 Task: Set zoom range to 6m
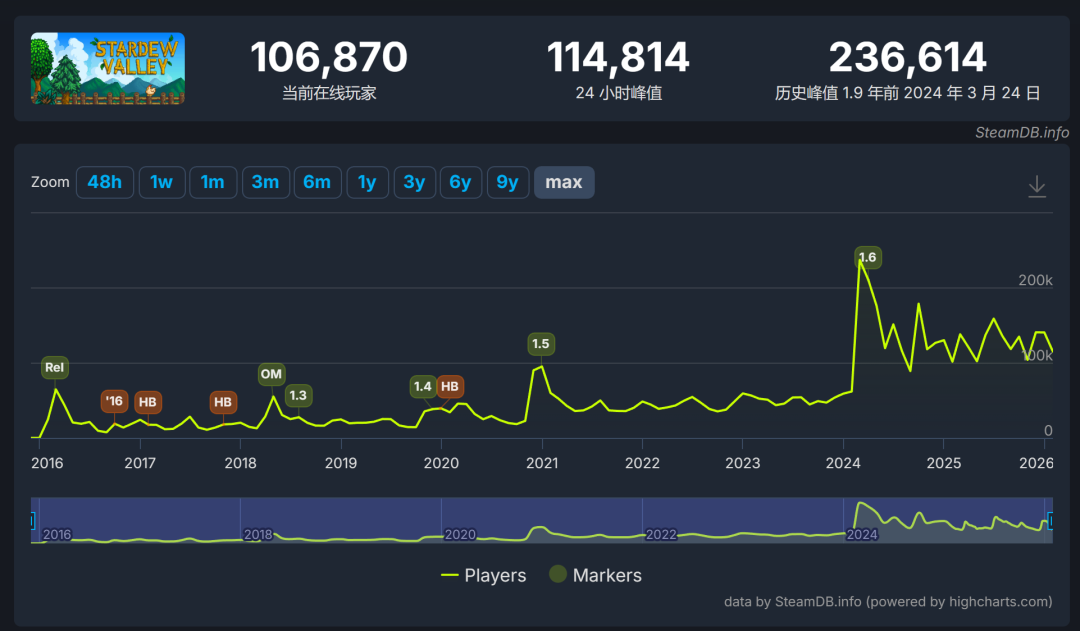pyautogui.click(x=318, y=183)
